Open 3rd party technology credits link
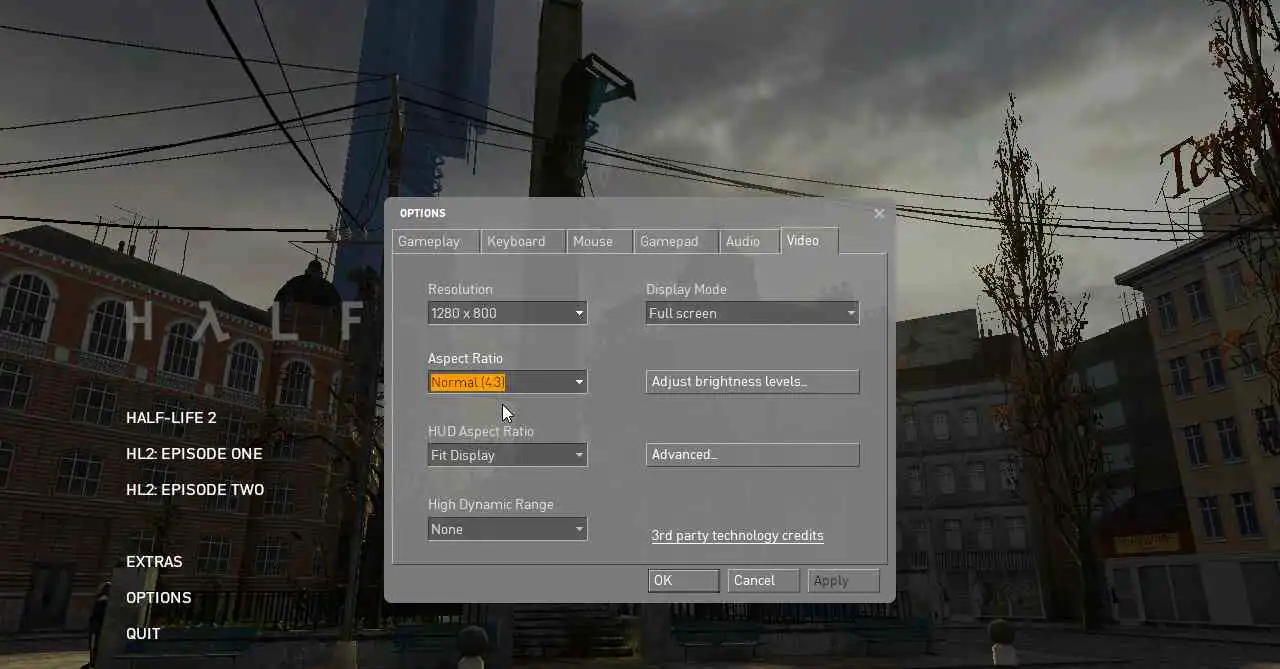 tap(737, 535)
